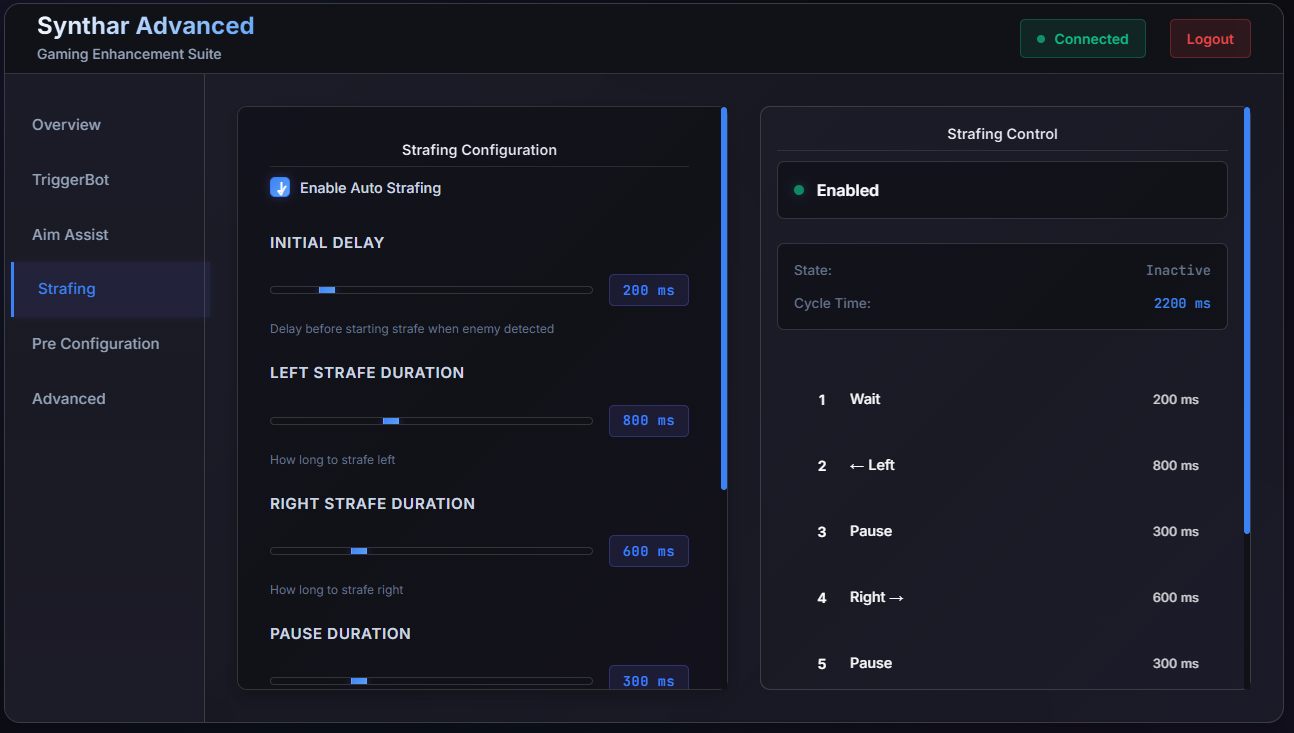Image resolution: width=1294 pixels, height=733 pixels.
Task: Select the 800 ms Left Strafe value box
Action: [648, 421]
